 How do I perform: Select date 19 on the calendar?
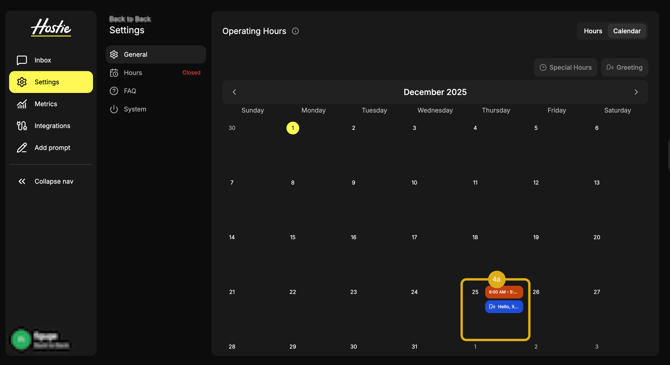[x=536, y=237]
